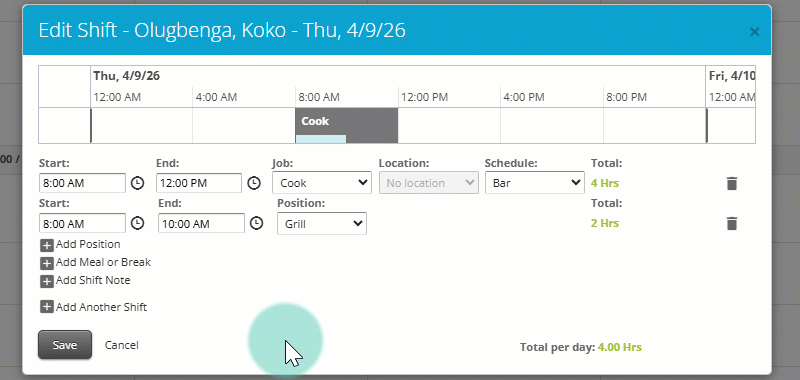Viewport: 800px width, 380px height.
Task: Click the Fri, 4/10 timeline date header
Action: pyautogui.click(x=732, y=76)
